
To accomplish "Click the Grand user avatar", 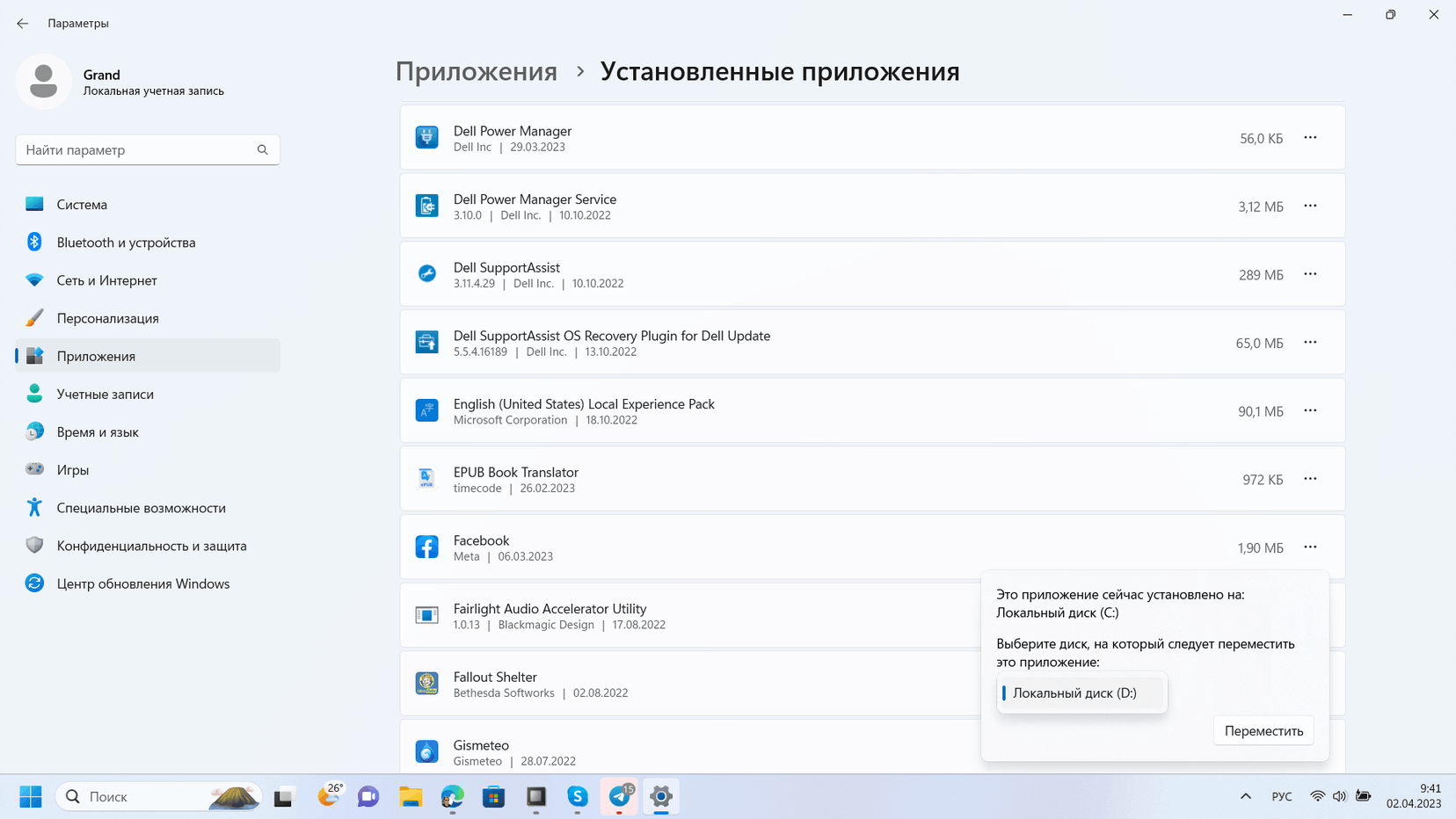I will point(43,82).
